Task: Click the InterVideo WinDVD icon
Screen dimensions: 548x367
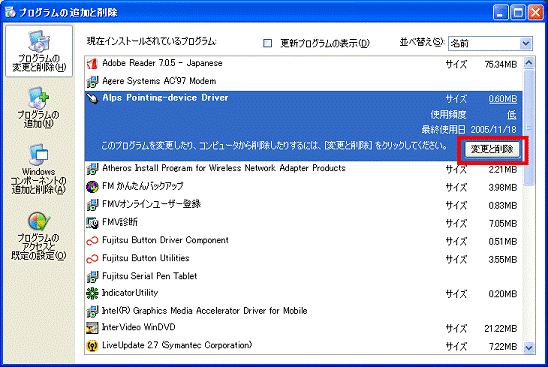Action: (92, 328)
